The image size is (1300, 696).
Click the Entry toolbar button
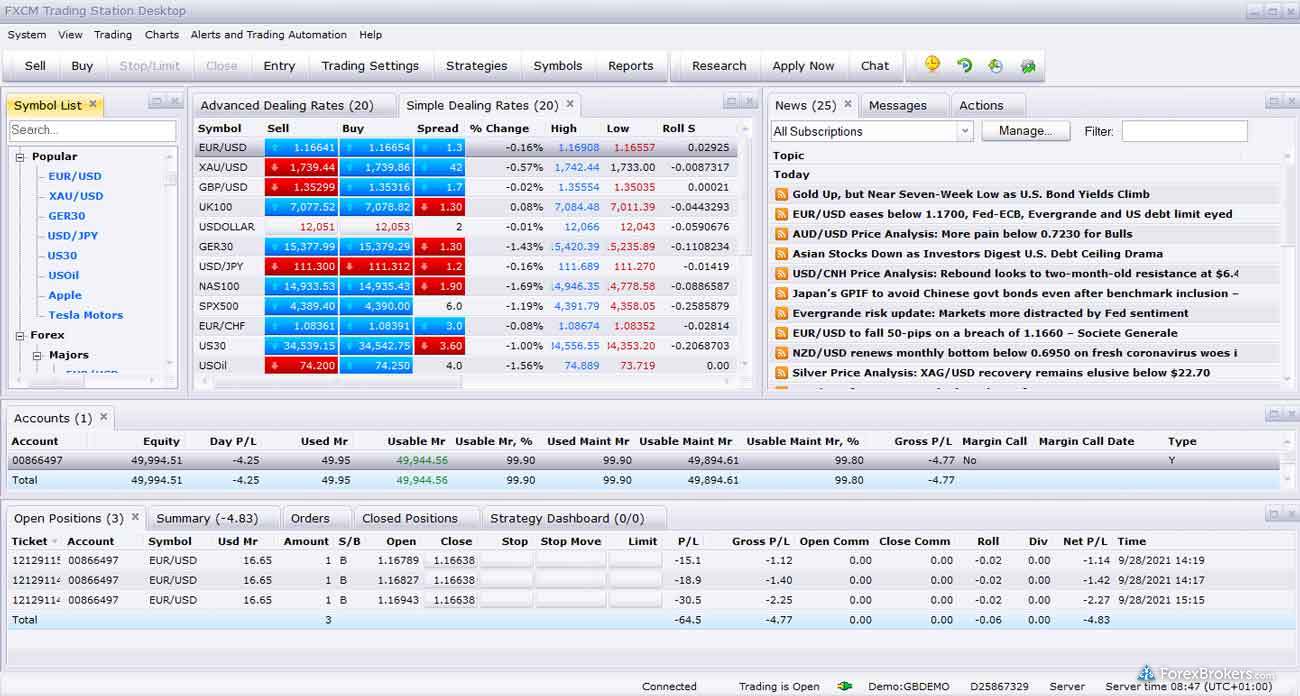[279, 66]
